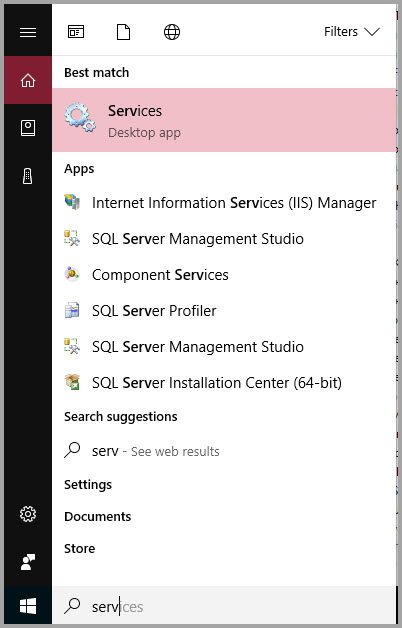
Task: Expand the Documents results category
Action: point(98,517)
